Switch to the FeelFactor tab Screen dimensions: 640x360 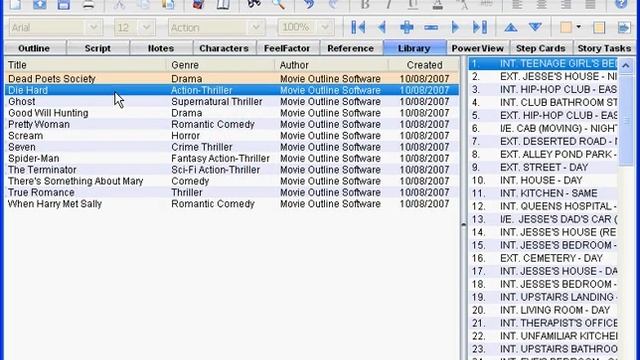(287, 48)
